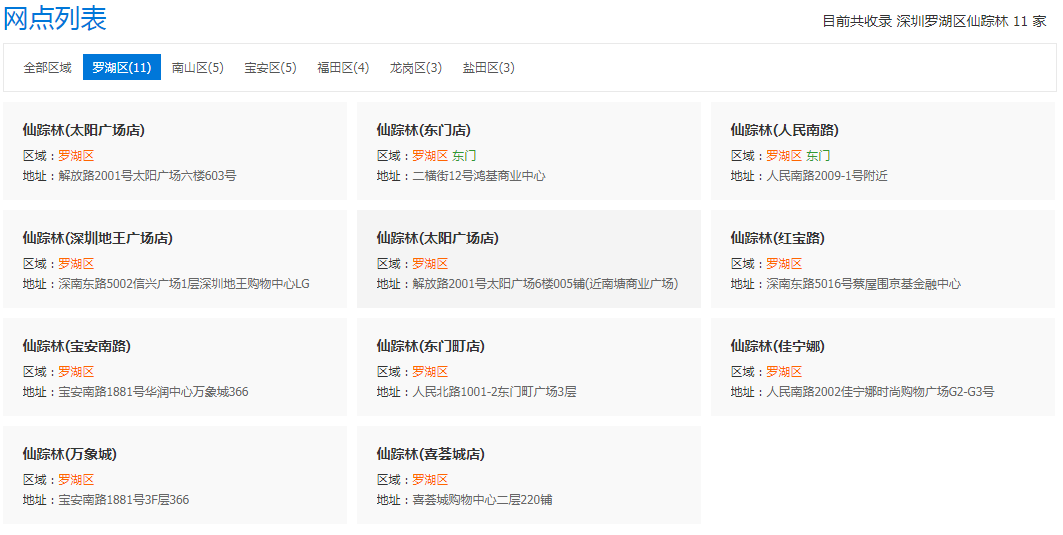Image resolution: width=1063 pixels, height=535 pixels.
Task: Click address 二横街12号鸿基商业中心
Action: tap(479, 176)
